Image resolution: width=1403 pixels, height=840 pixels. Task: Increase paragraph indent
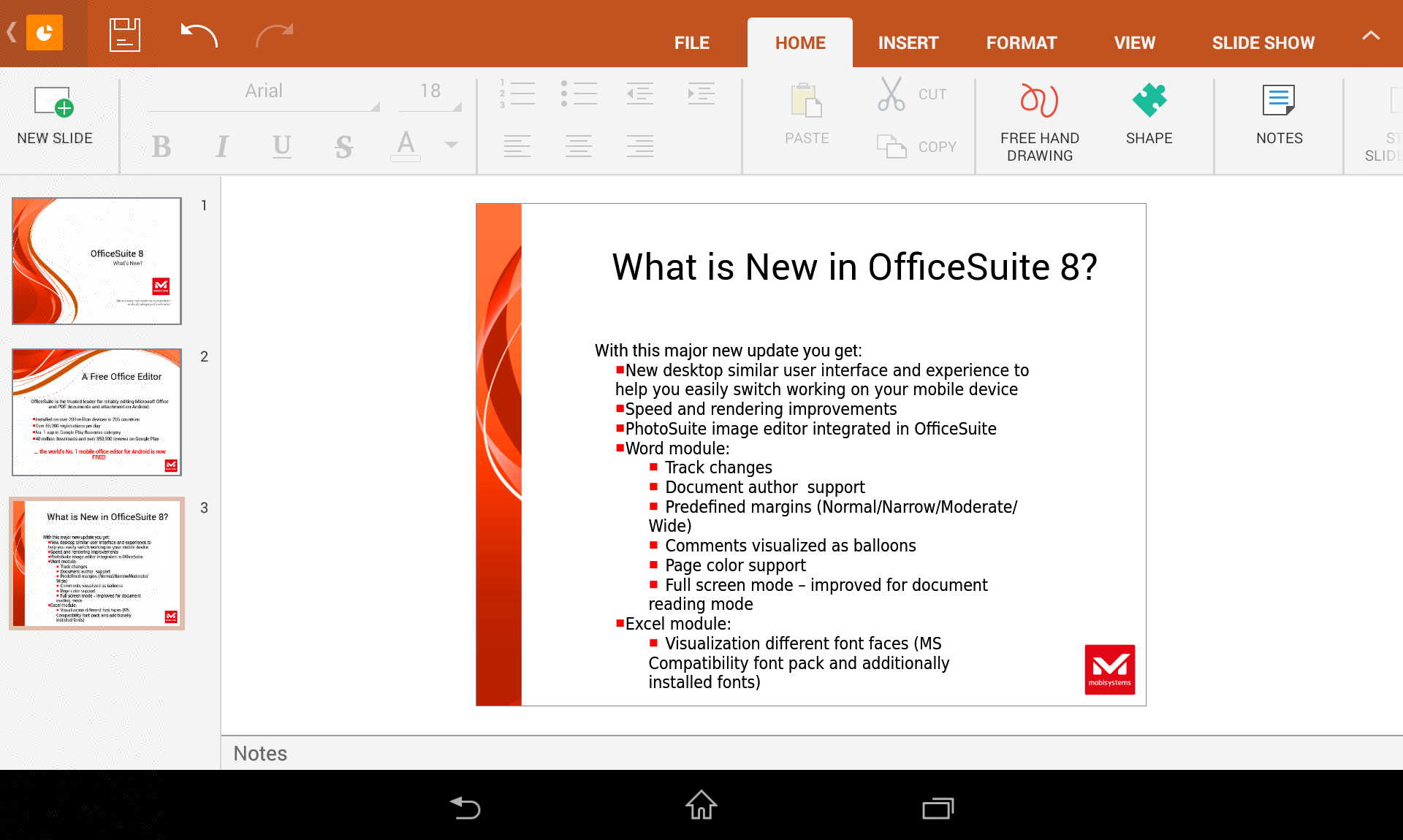tap(701, 93)
